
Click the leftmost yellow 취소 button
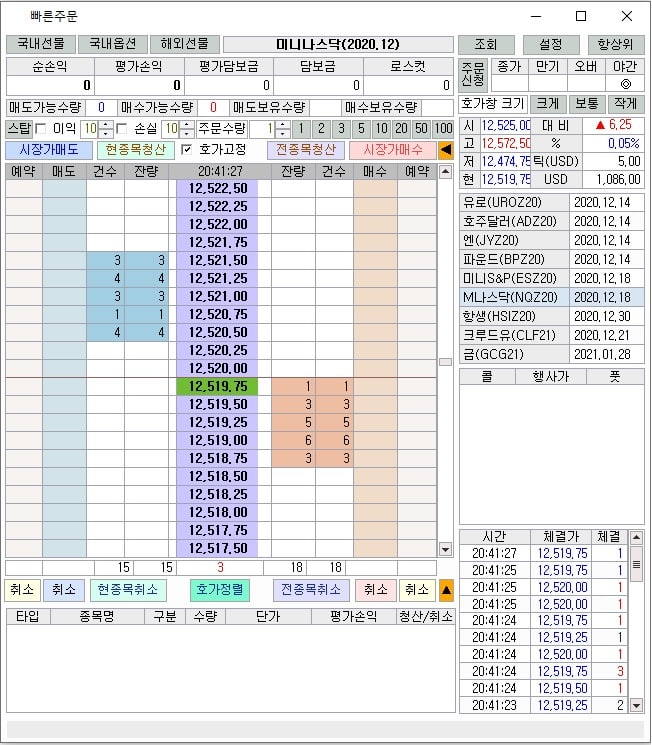tap(22, 590)
